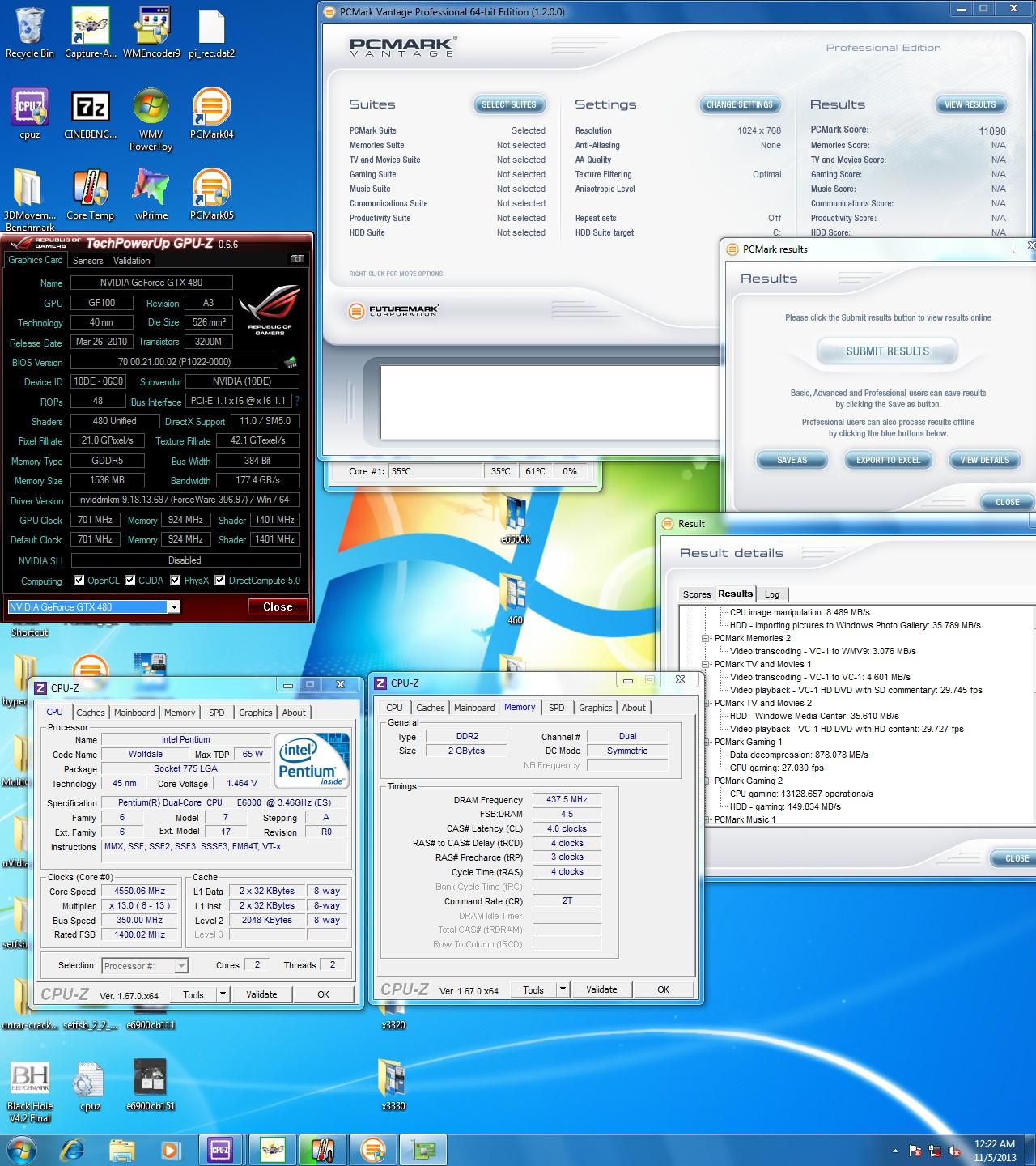Image resolution: width=1036 pixels, height=1166 pixels.
Task: Click the red Close button in GPU-Z
Action: (278, 606)
